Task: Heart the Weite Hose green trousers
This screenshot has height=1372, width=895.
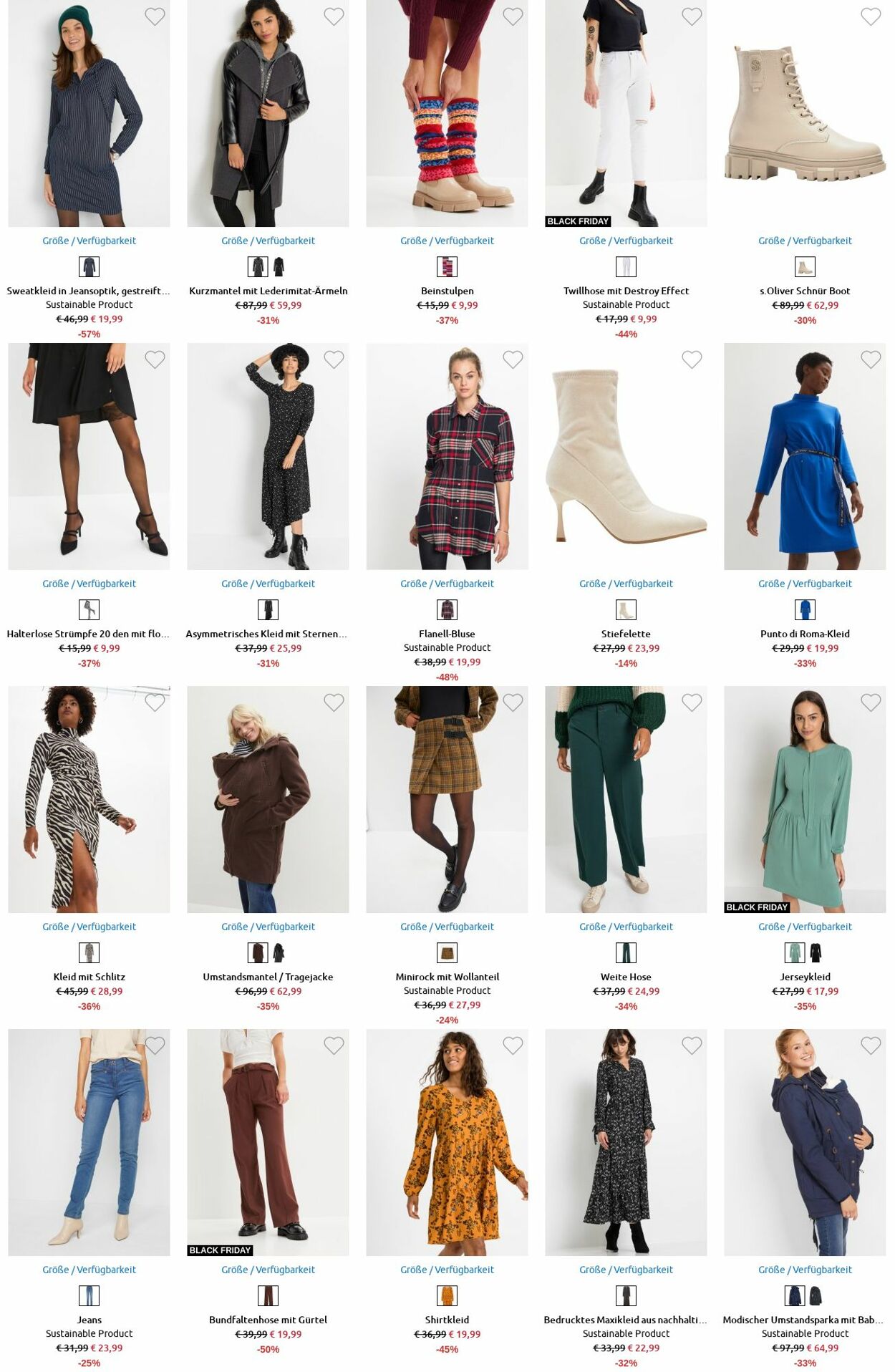Action: [x=692, y=702]
